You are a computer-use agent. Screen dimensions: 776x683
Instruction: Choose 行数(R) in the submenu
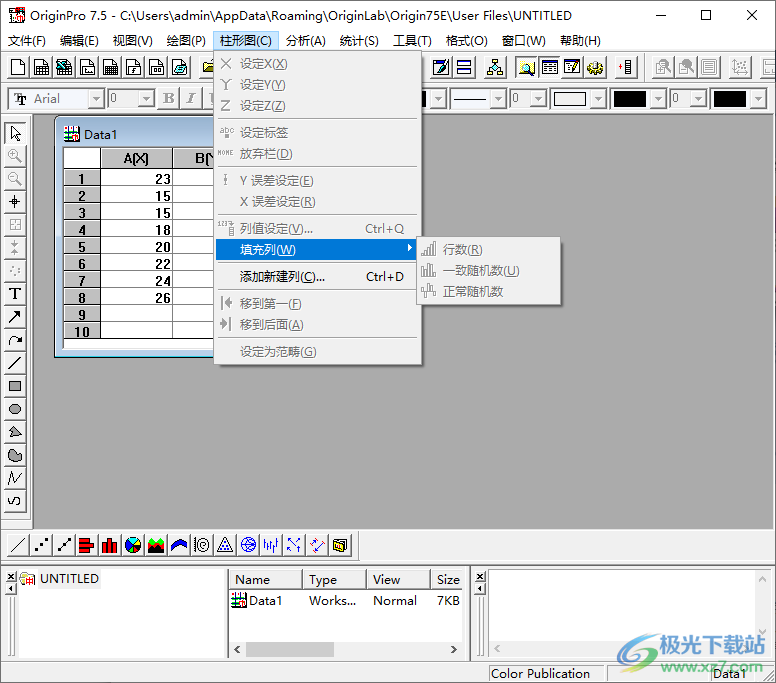pos(489,249)
